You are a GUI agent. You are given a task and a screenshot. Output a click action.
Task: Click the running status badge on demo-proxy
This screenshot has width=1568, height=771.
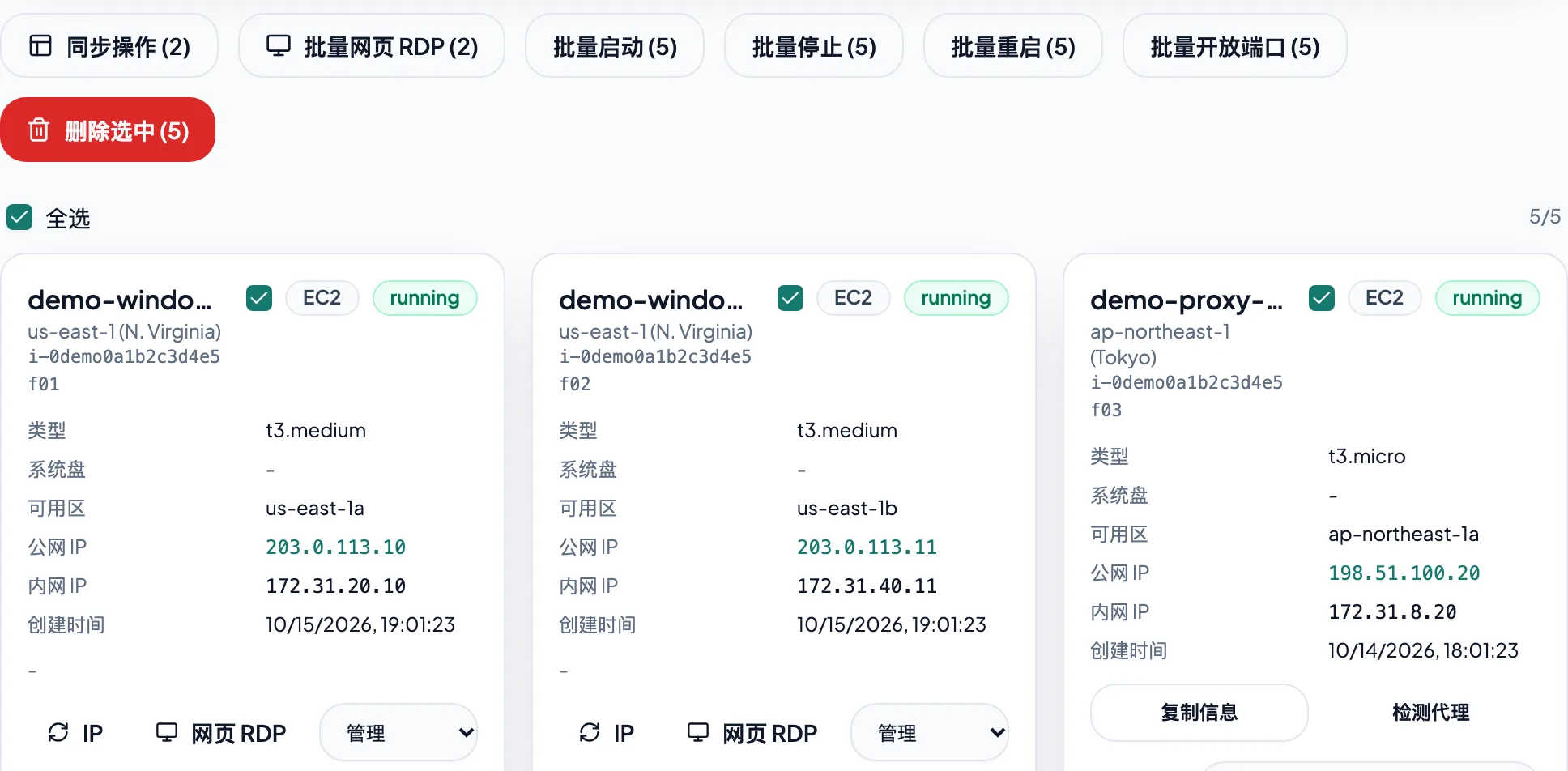1487,298
